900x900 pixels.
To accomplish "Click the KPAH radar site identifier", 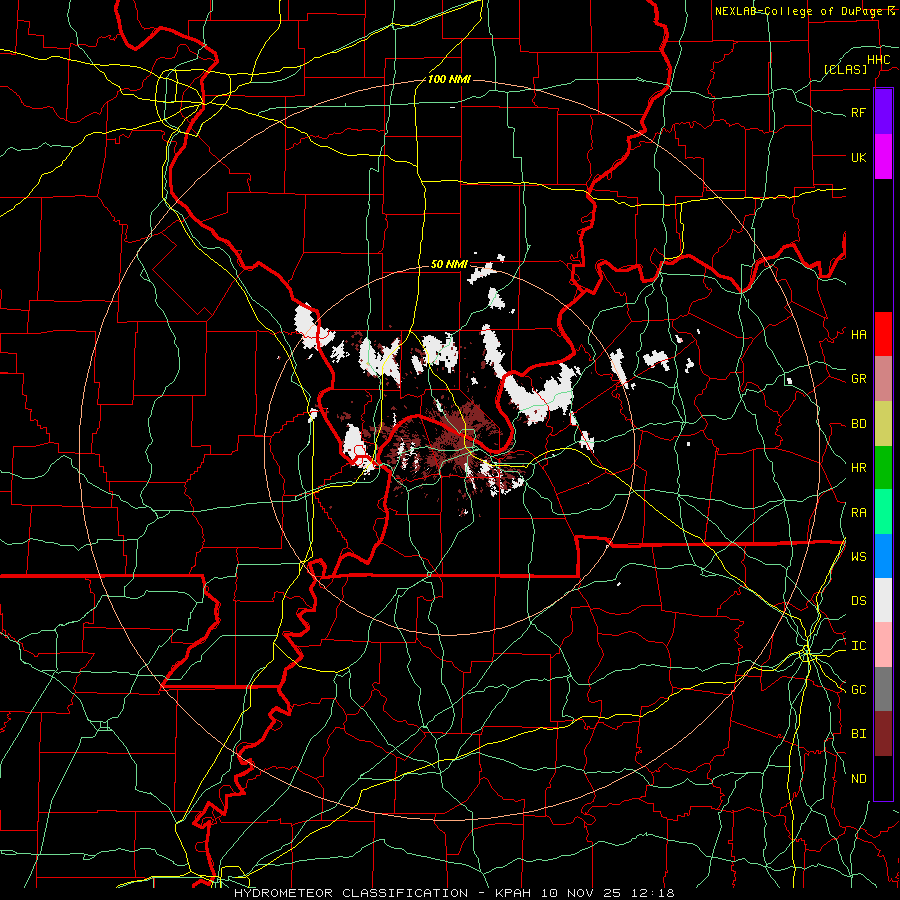I will click(x=515, y=893).
